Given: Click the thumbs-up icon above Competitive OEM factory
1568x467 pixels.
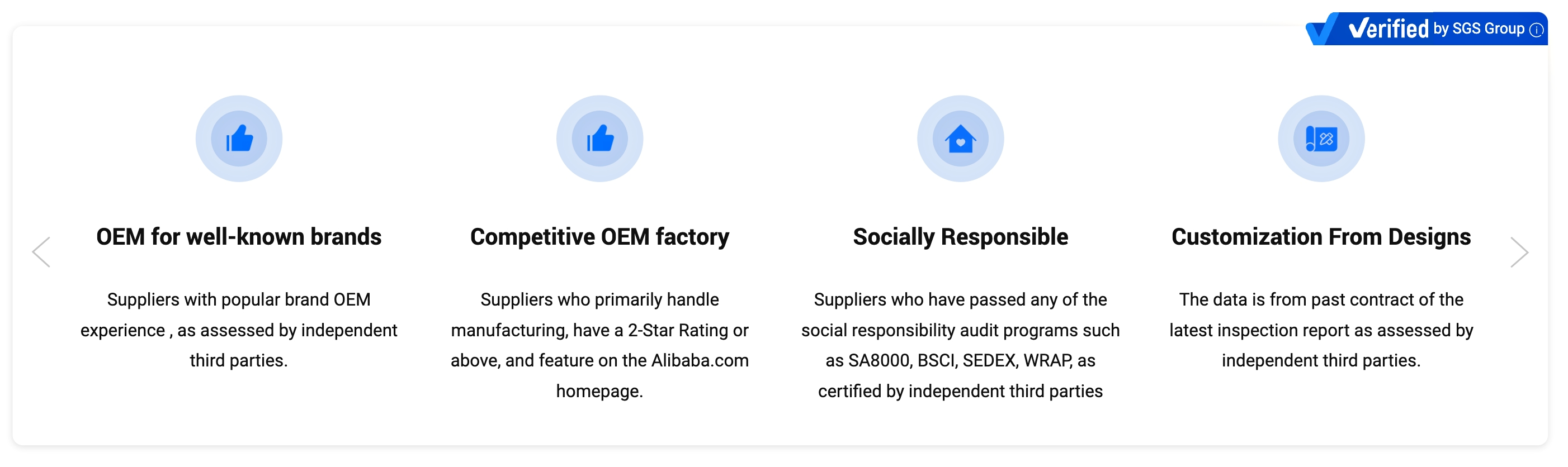Looking at the screenshot, I should point(599,139).
